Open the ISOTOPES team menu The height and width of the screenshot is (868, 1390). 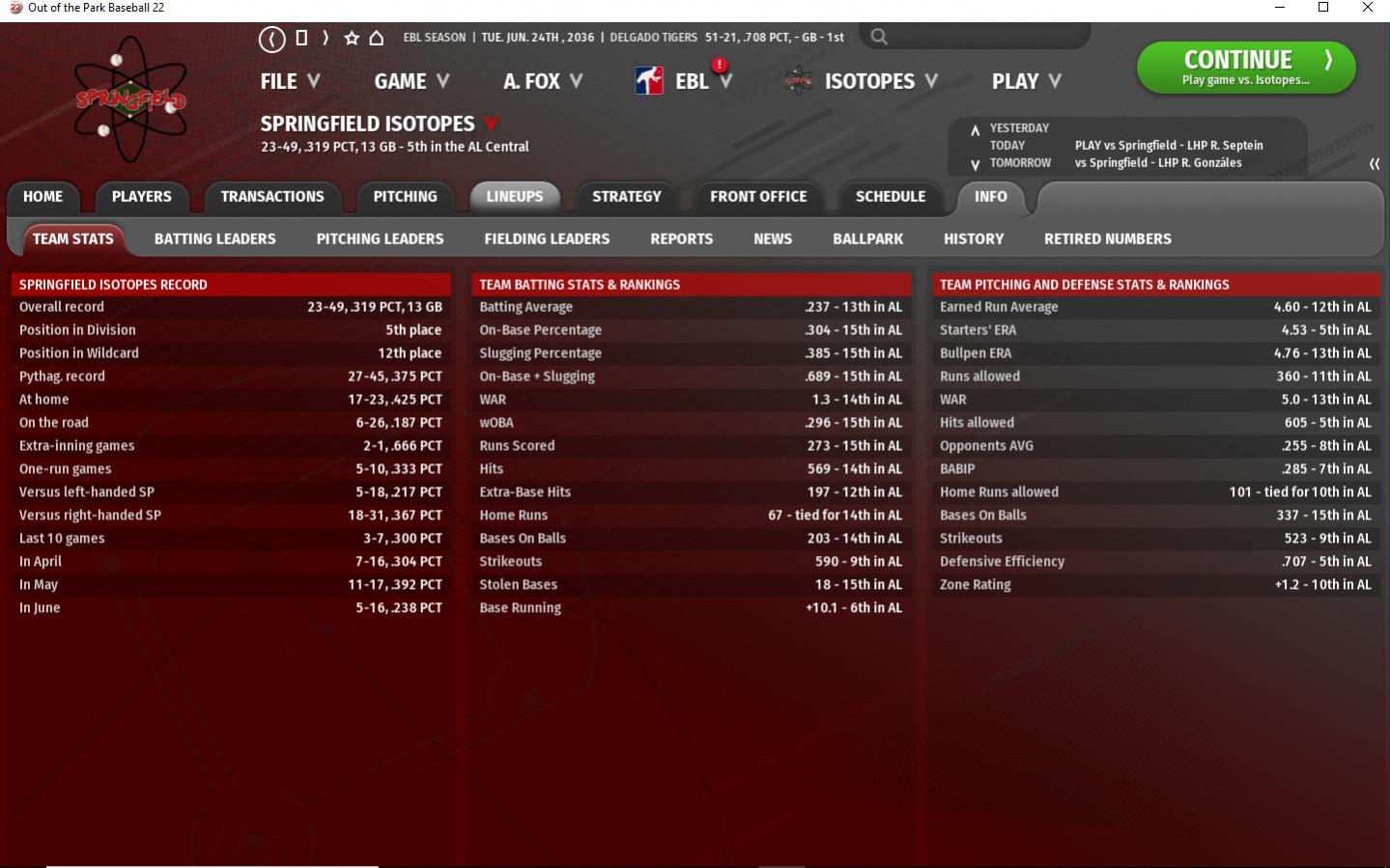[x=881, y=81]
